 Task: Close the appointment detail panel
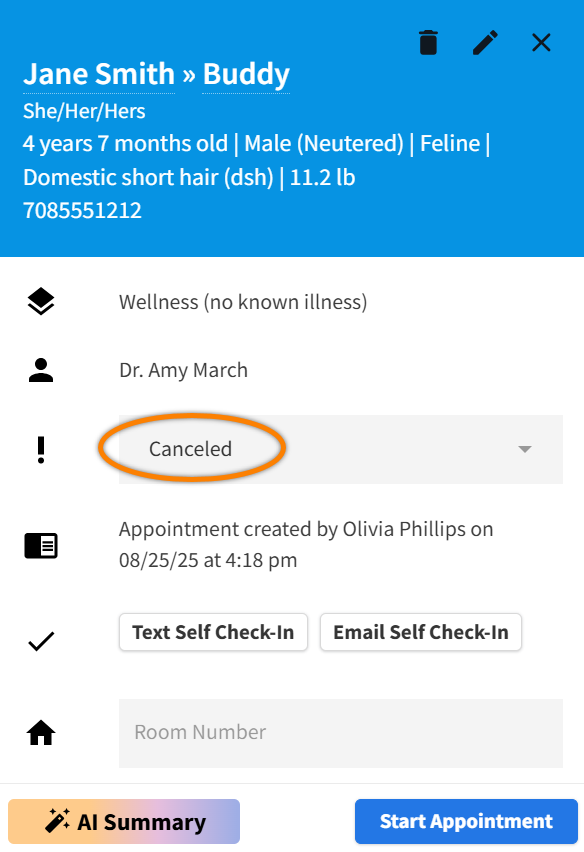tap(541, 42)
